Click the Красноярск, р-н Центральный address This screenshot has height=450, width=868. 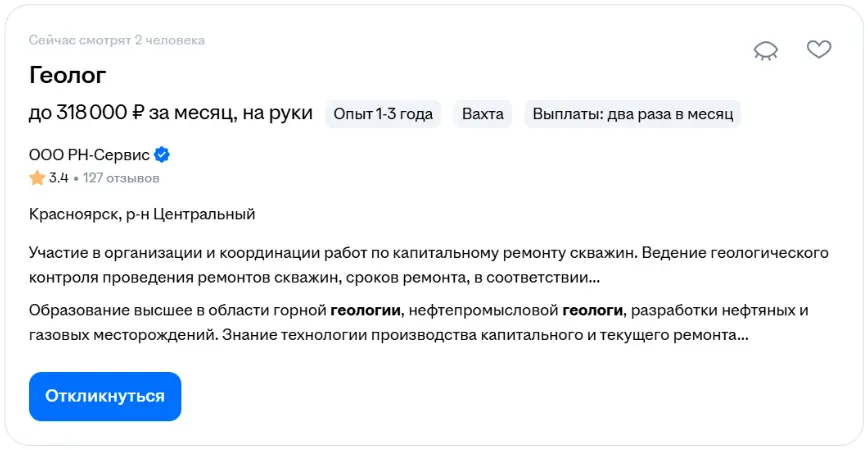point(142,214)
